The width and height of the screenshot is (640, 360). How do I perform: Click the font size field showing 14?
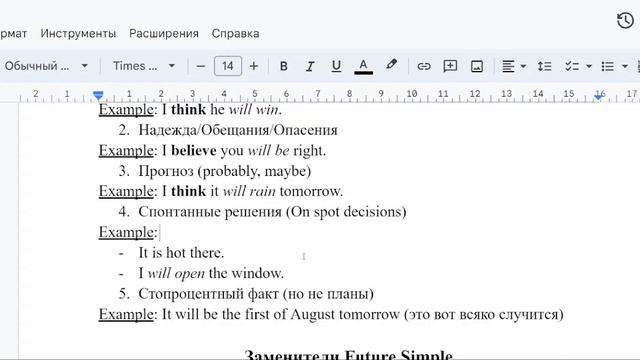point(228,66)
